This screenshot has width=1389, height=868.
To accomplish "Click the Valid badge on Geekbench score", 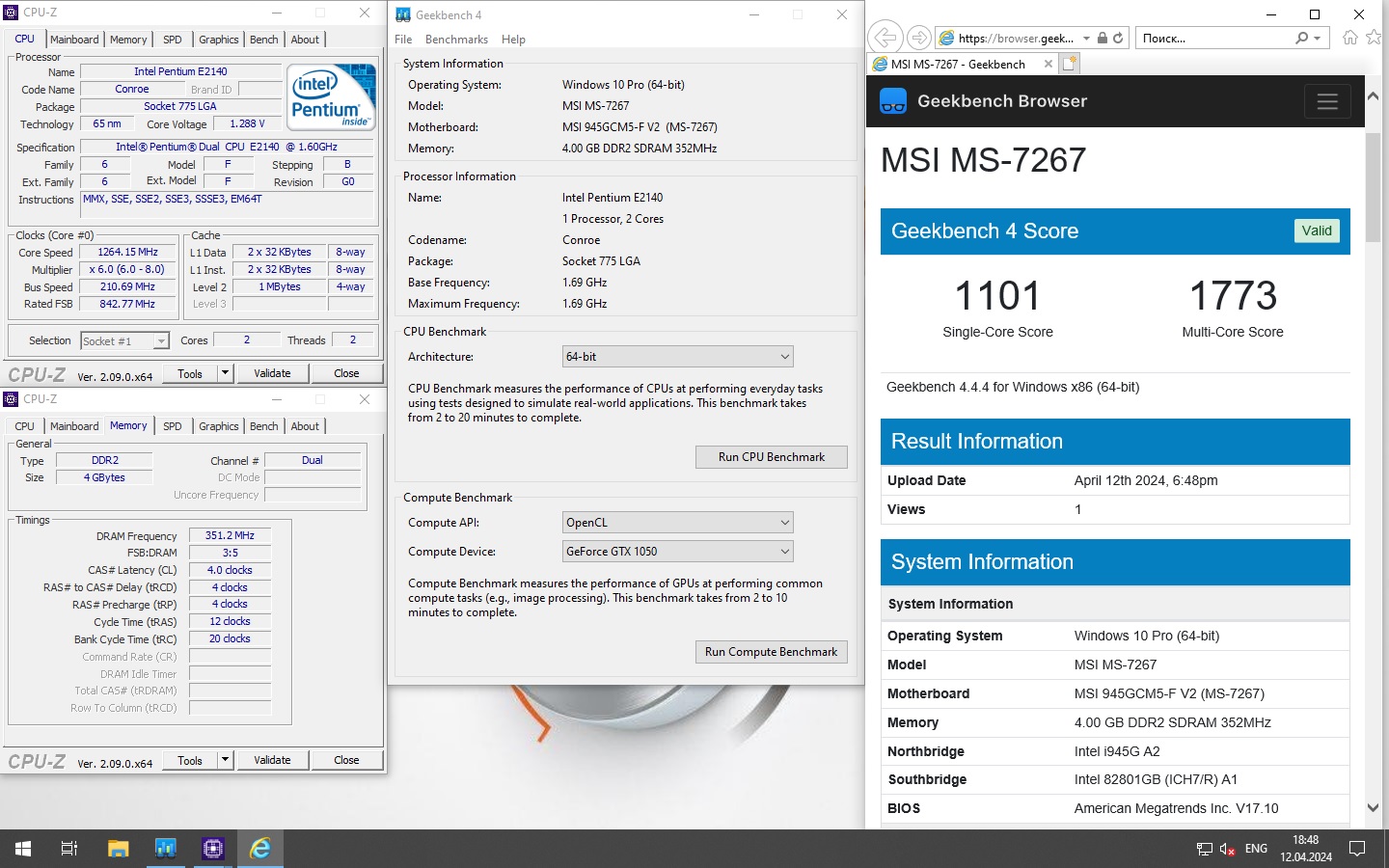I will coord(1317,231).
